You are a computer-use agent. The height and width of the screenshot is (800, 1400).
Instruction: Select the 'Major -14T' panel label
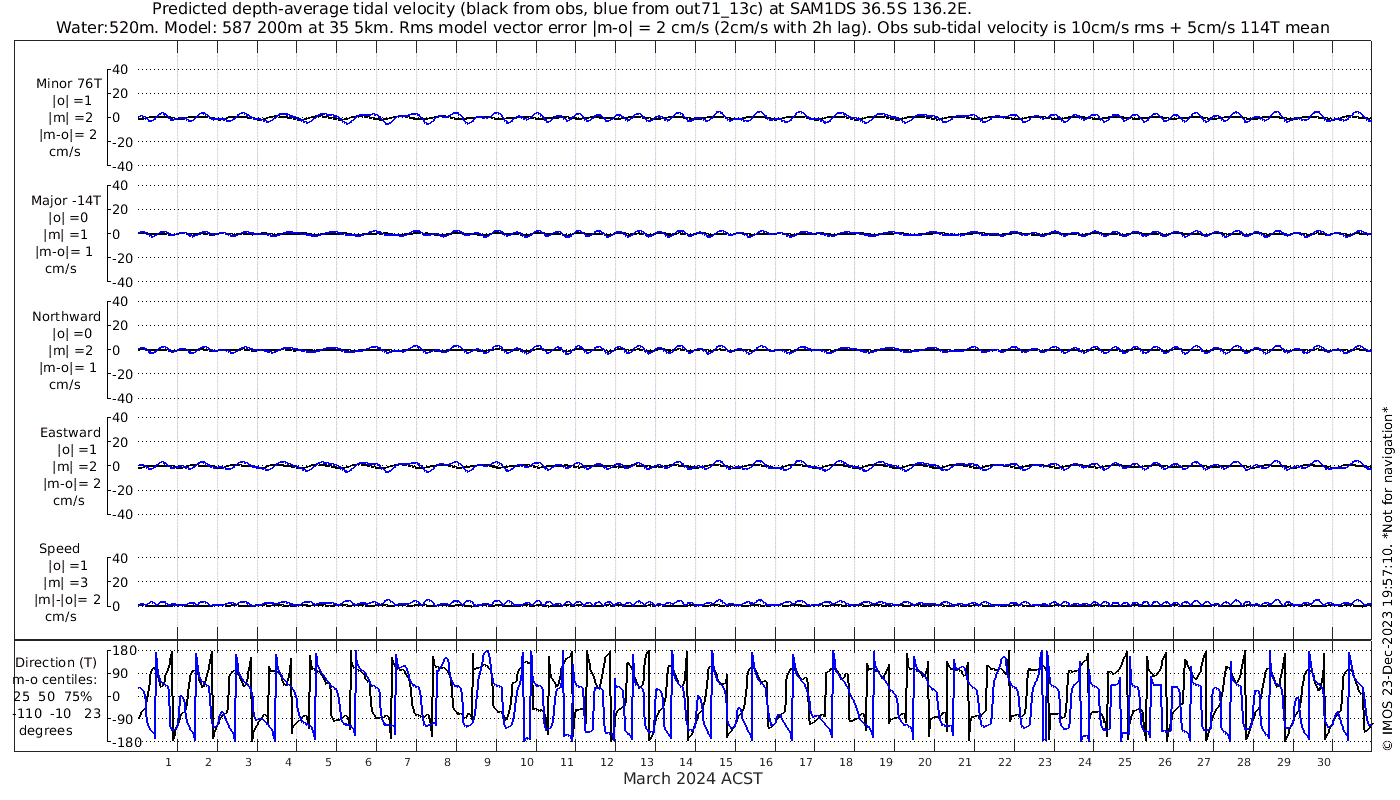coord(67,200)
